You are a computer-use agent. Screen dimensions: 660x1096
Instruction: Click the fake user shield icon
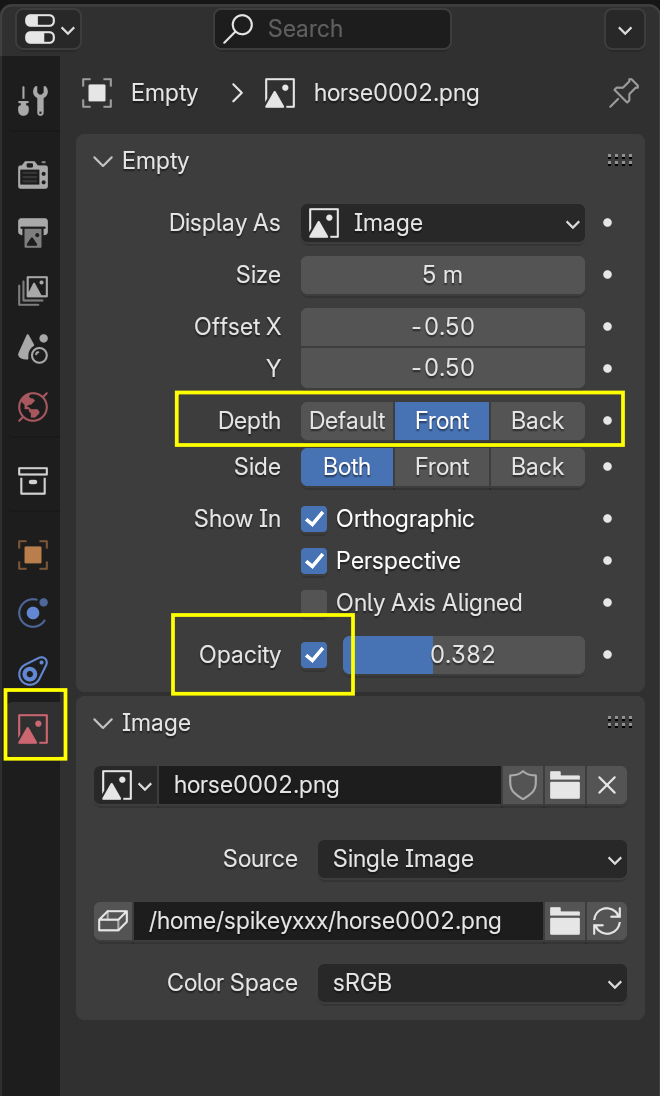tap(523, 786)
